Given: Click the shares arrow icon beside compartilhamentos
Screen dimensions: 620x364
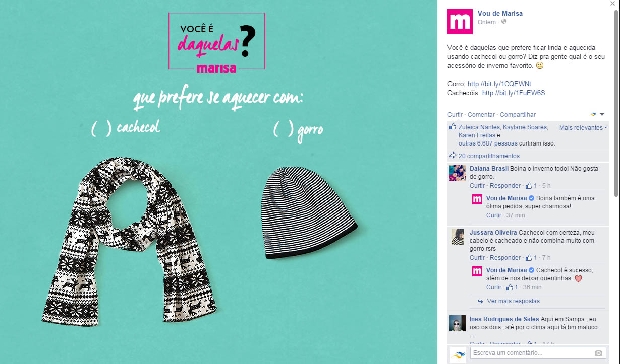Looking at the screenshot, I should [x=453, y=155].
